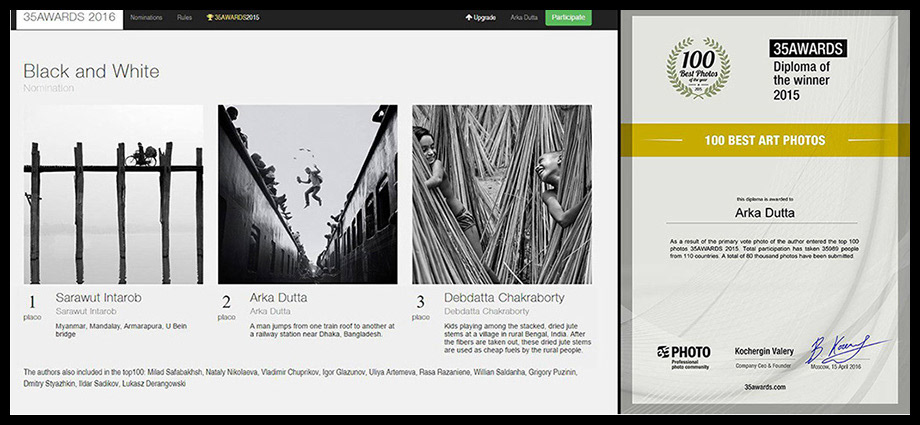
Task: Click the Debdatta Chakraborty title heading
Action: (x=504, y=298)
